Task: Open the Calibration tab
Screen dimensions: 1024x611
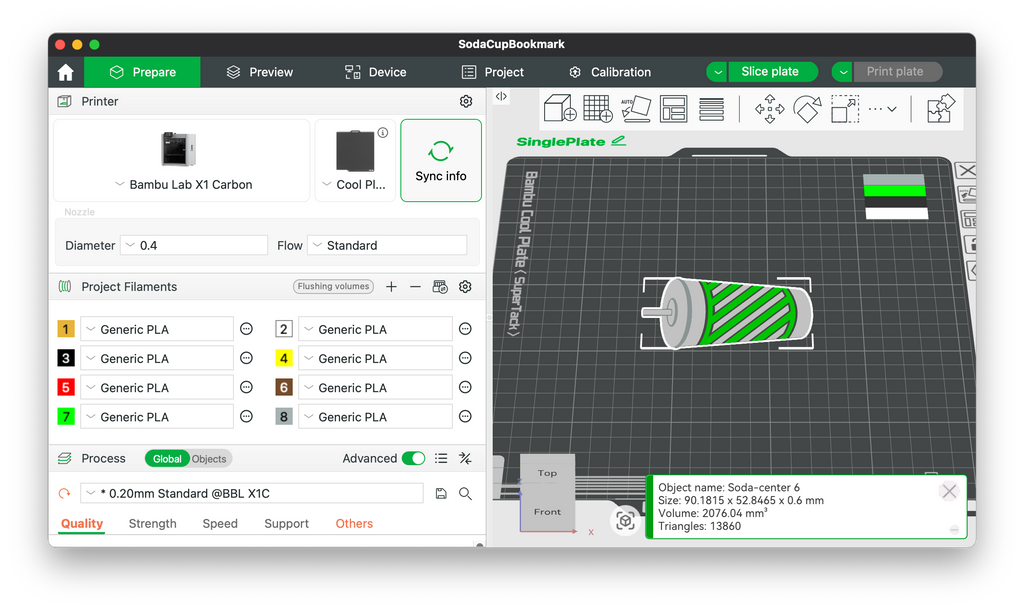Action: (610, 72)
